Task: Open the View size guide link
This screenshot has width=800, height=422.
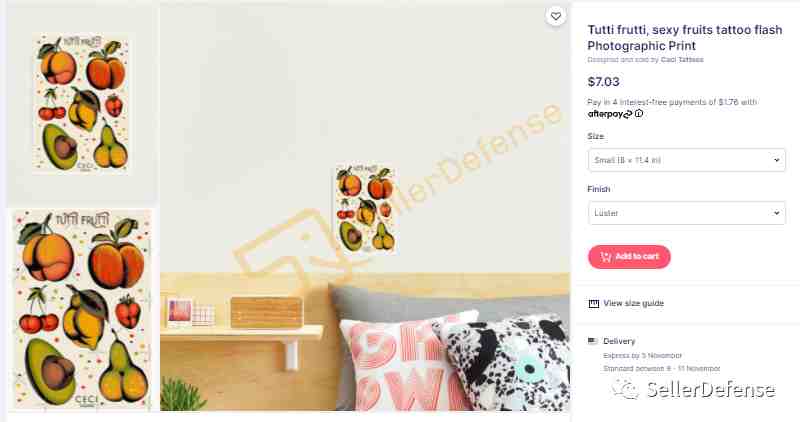Action: (x=633, y=303)
